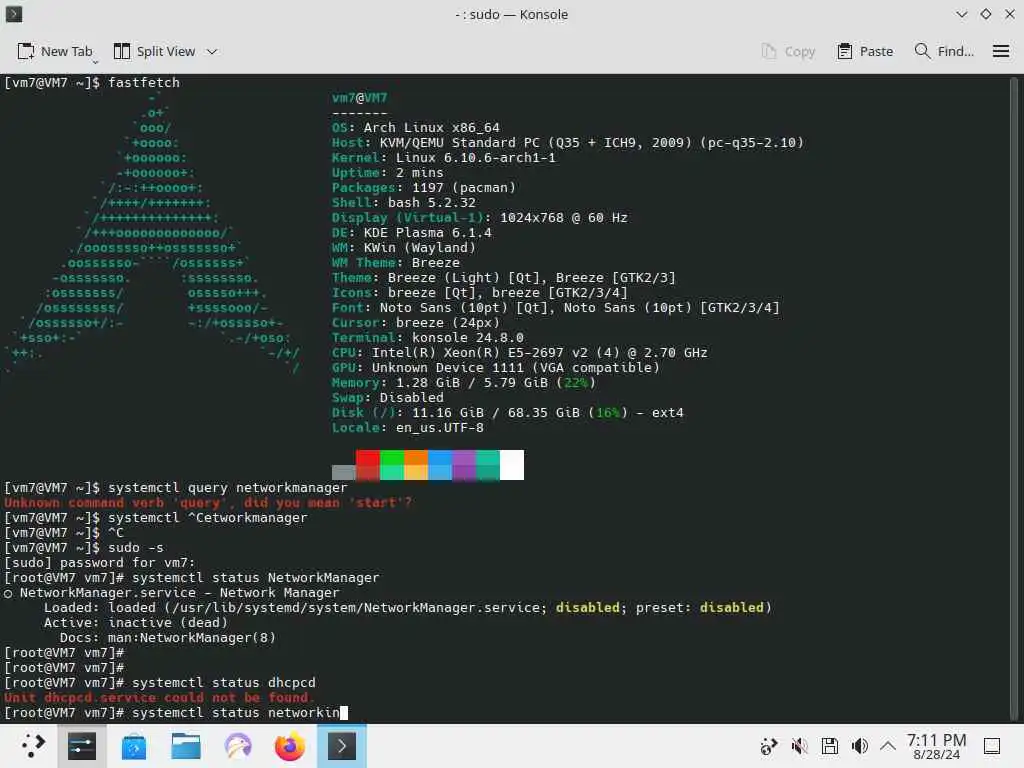Open the clock showing 7:11 PM

coord(936,746)
